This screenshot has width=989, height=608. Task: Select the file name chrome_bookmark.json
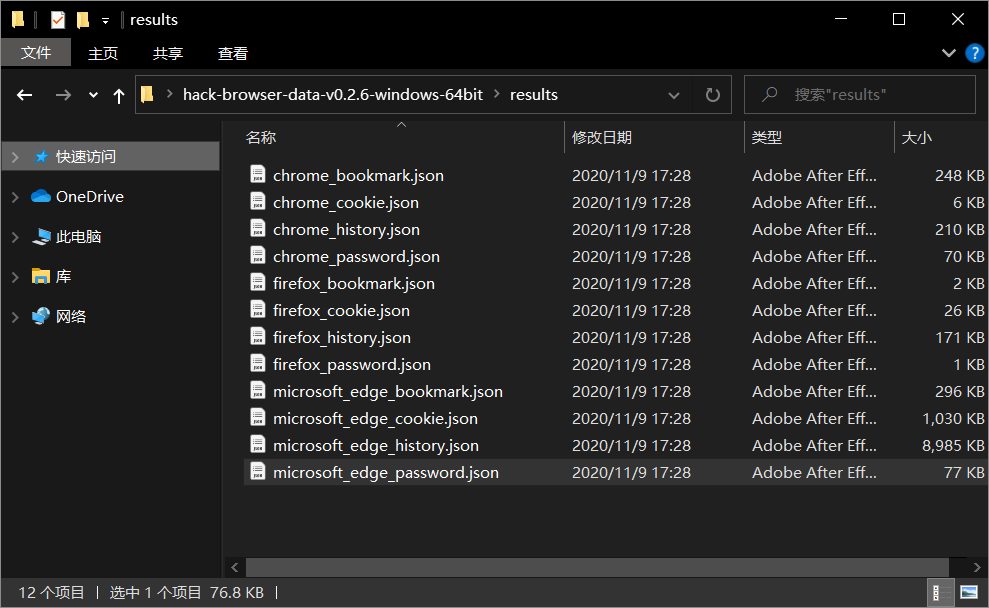358,175
